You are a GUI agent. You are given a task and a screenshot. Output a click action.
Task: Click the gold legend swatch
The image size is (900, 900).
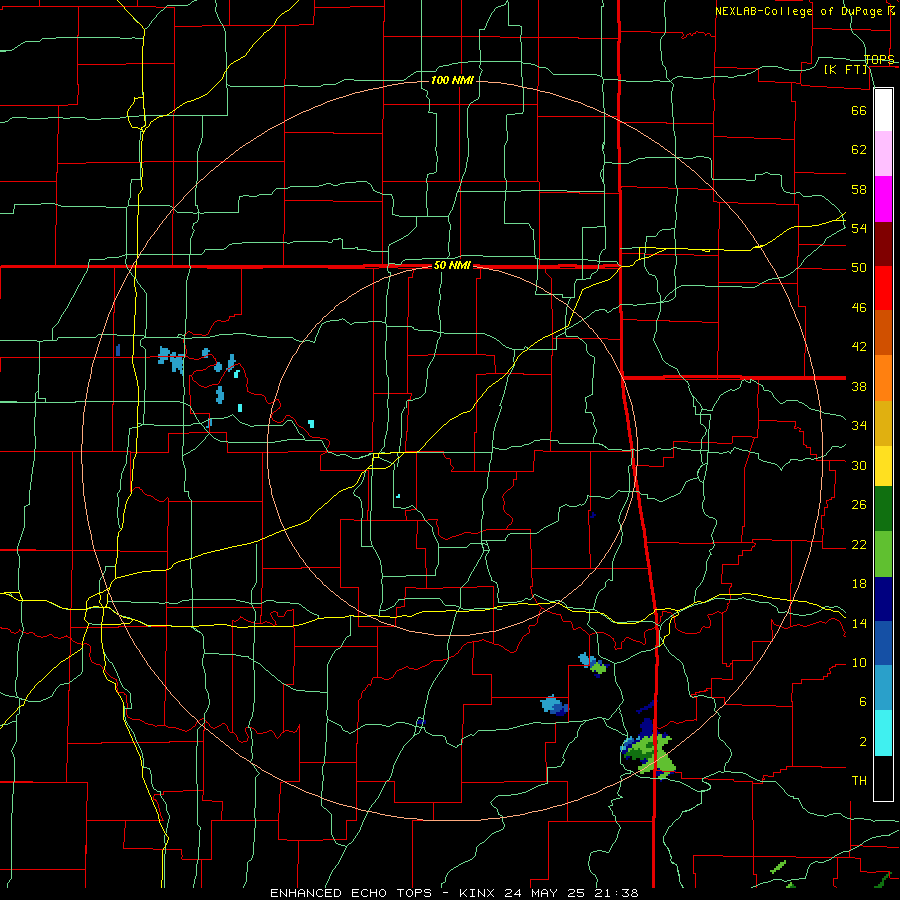pos(883,423)
